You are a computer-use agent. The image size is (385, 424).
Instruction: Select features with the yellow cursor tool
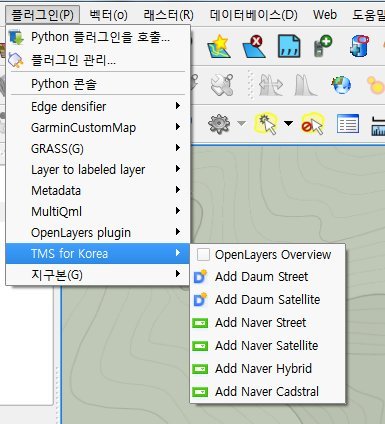[x=266, y=124]
